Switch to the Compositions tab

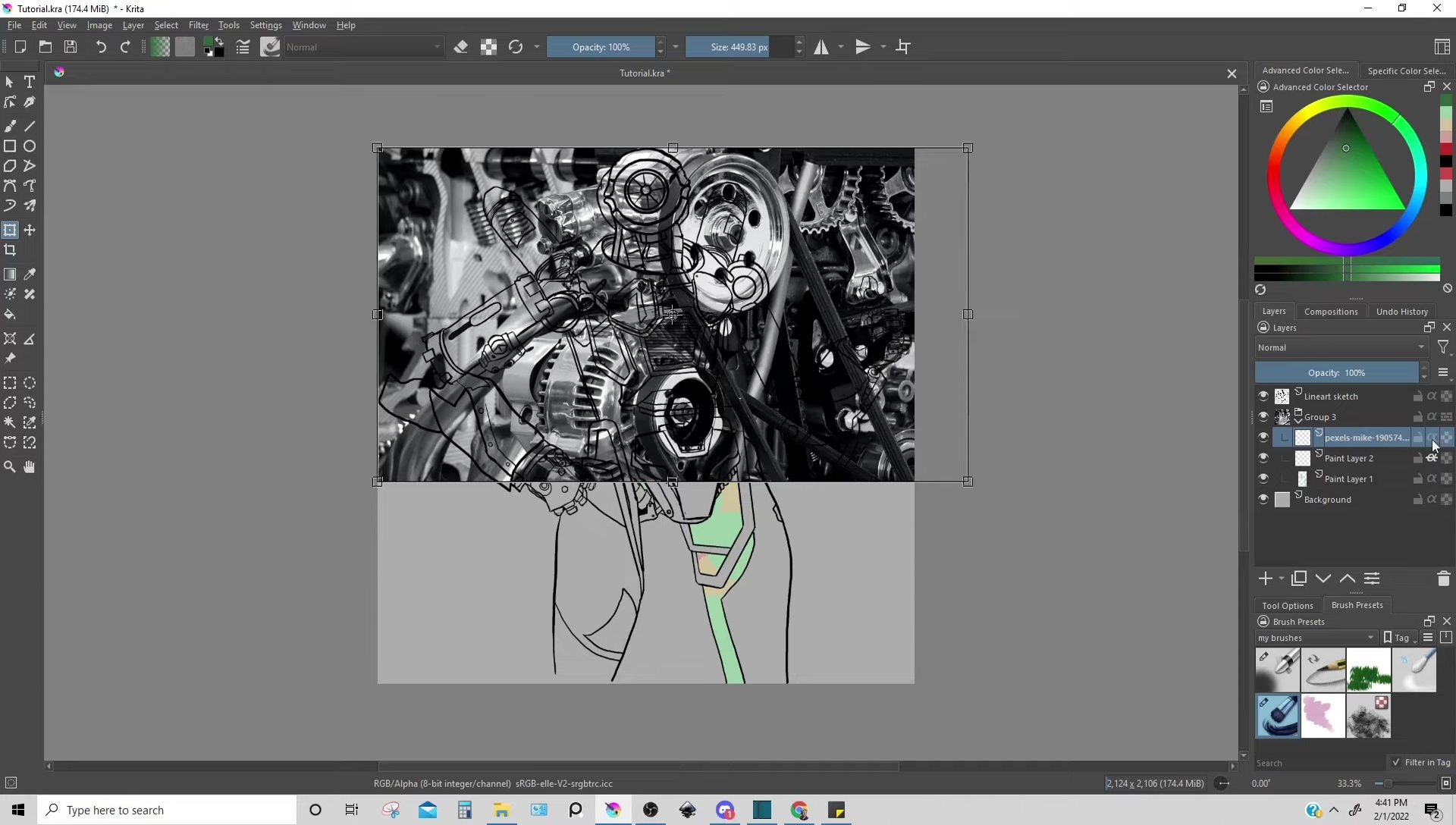click(x=1330, y=312)
